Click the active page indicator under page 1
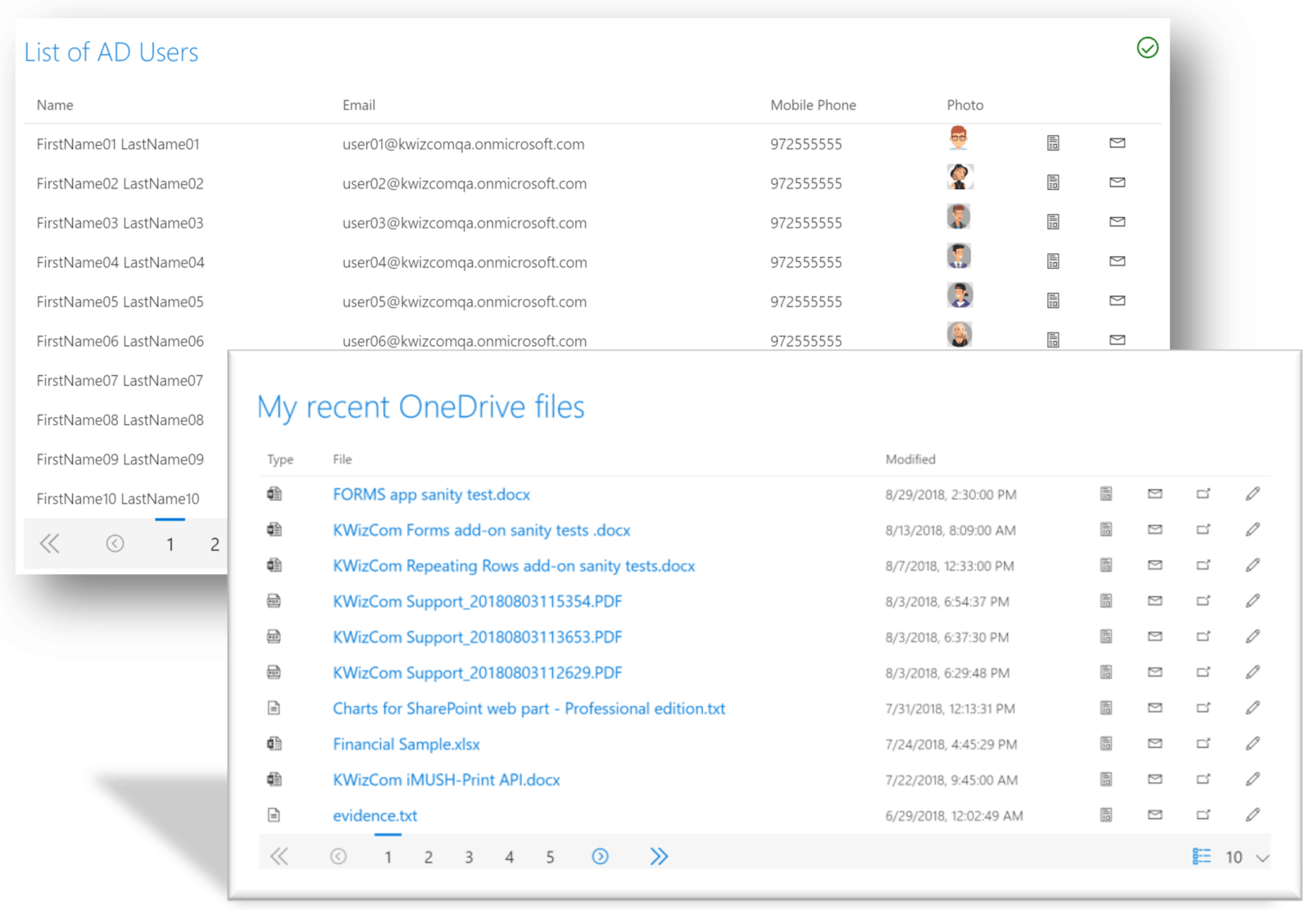 click(388, 834)
